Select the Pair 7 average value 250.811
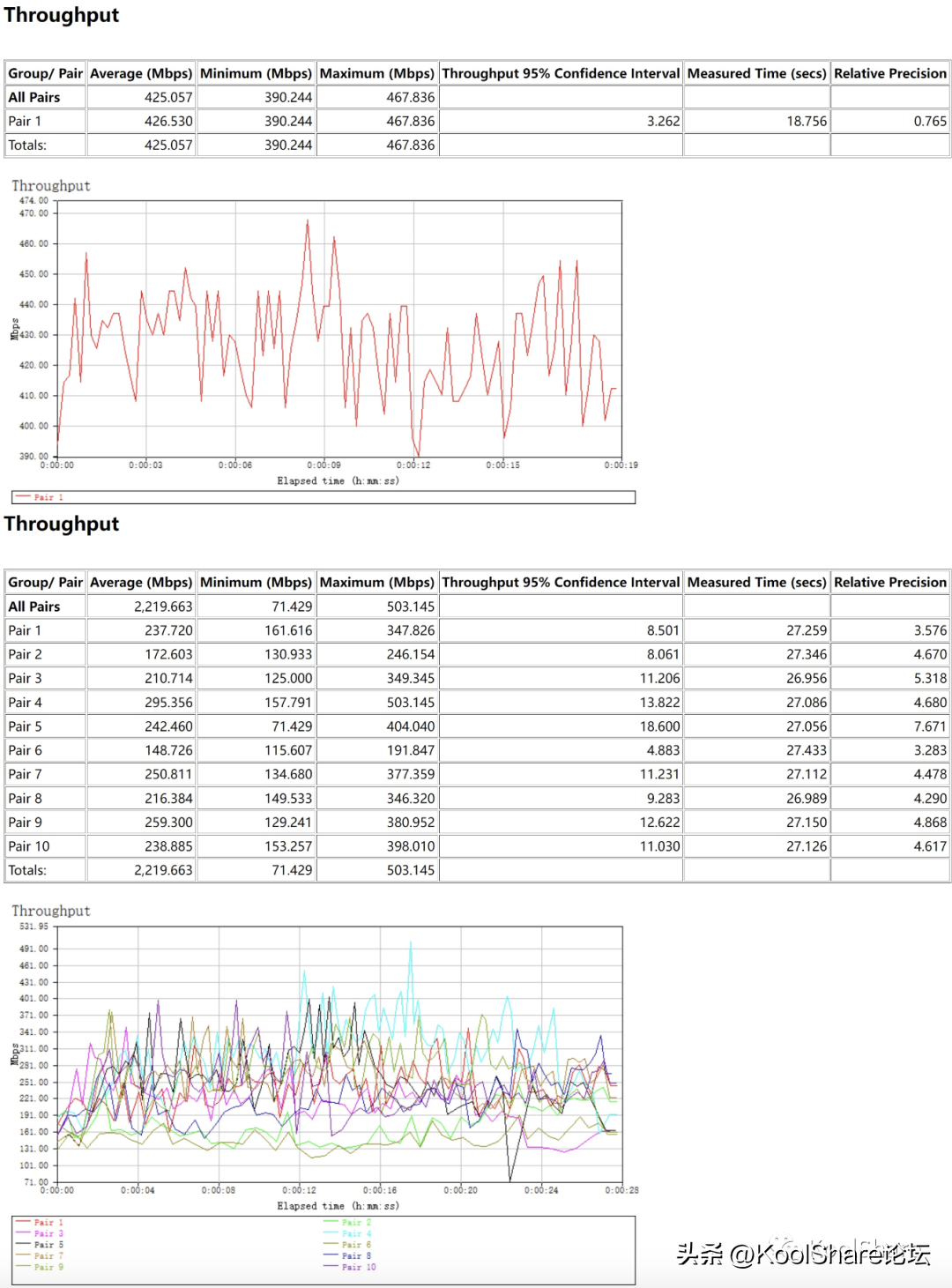952x1288 pixels. 168,774
